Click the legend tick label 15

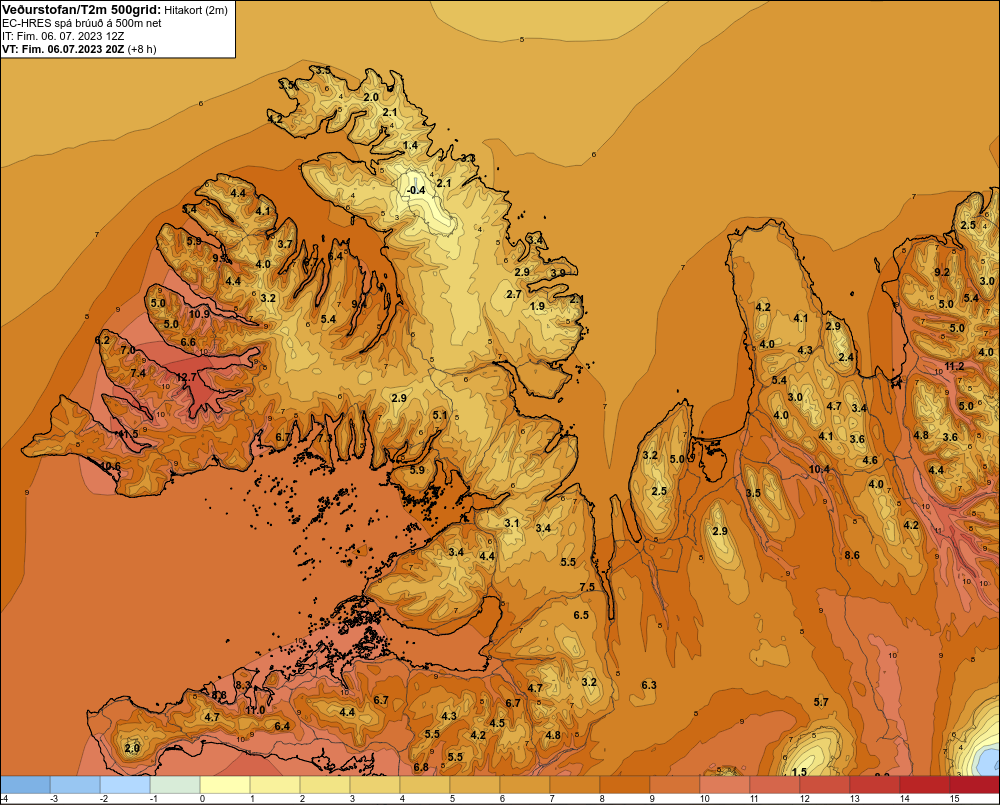point(955,799)
